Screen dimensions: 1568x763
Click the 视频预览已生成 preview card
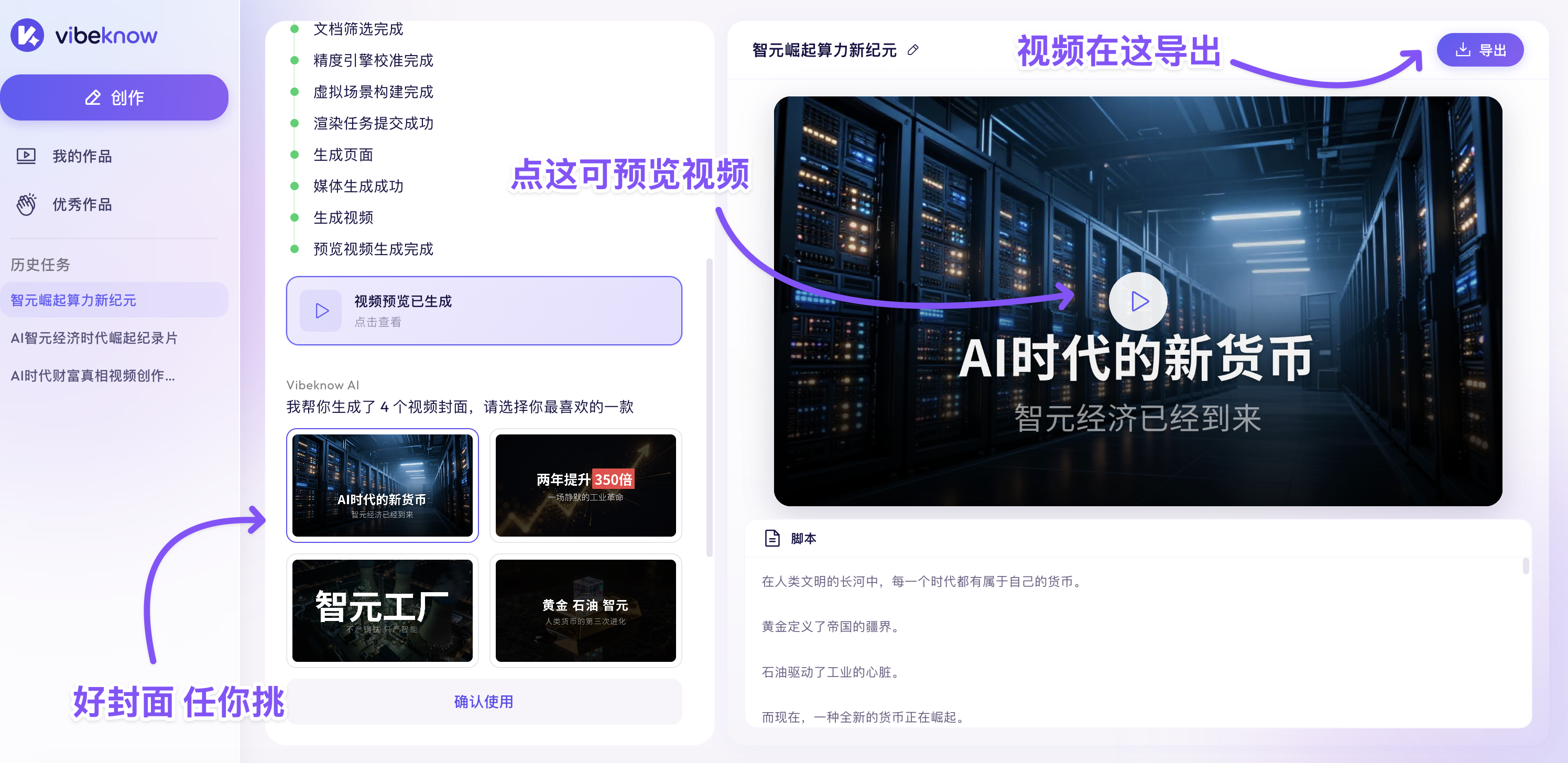point(483,310)
